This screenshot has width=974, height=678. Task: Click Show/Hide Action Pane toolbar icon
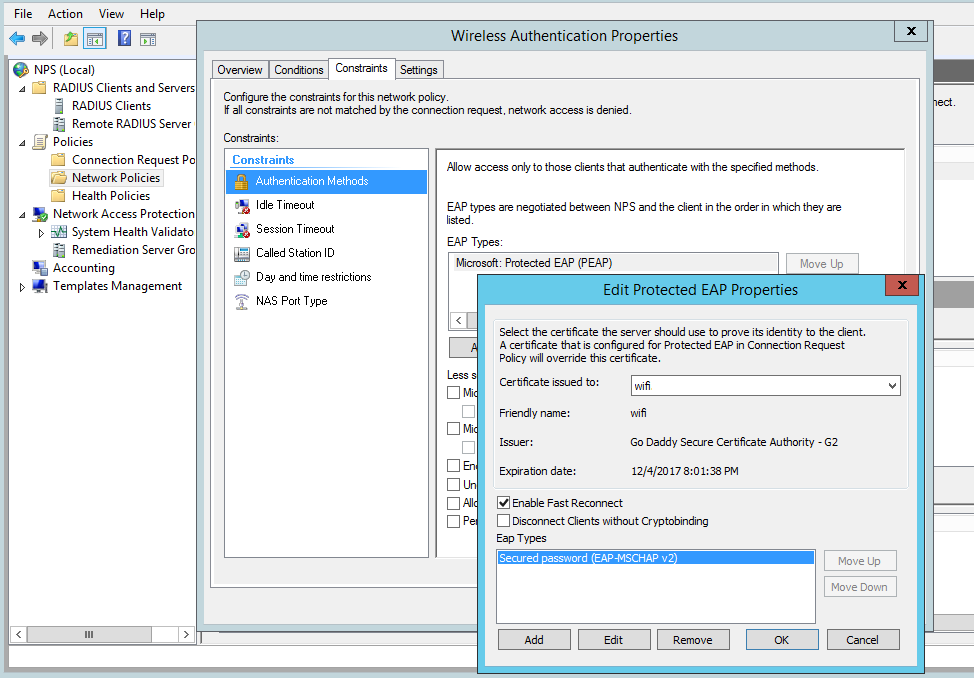click(x=148, y=39)
